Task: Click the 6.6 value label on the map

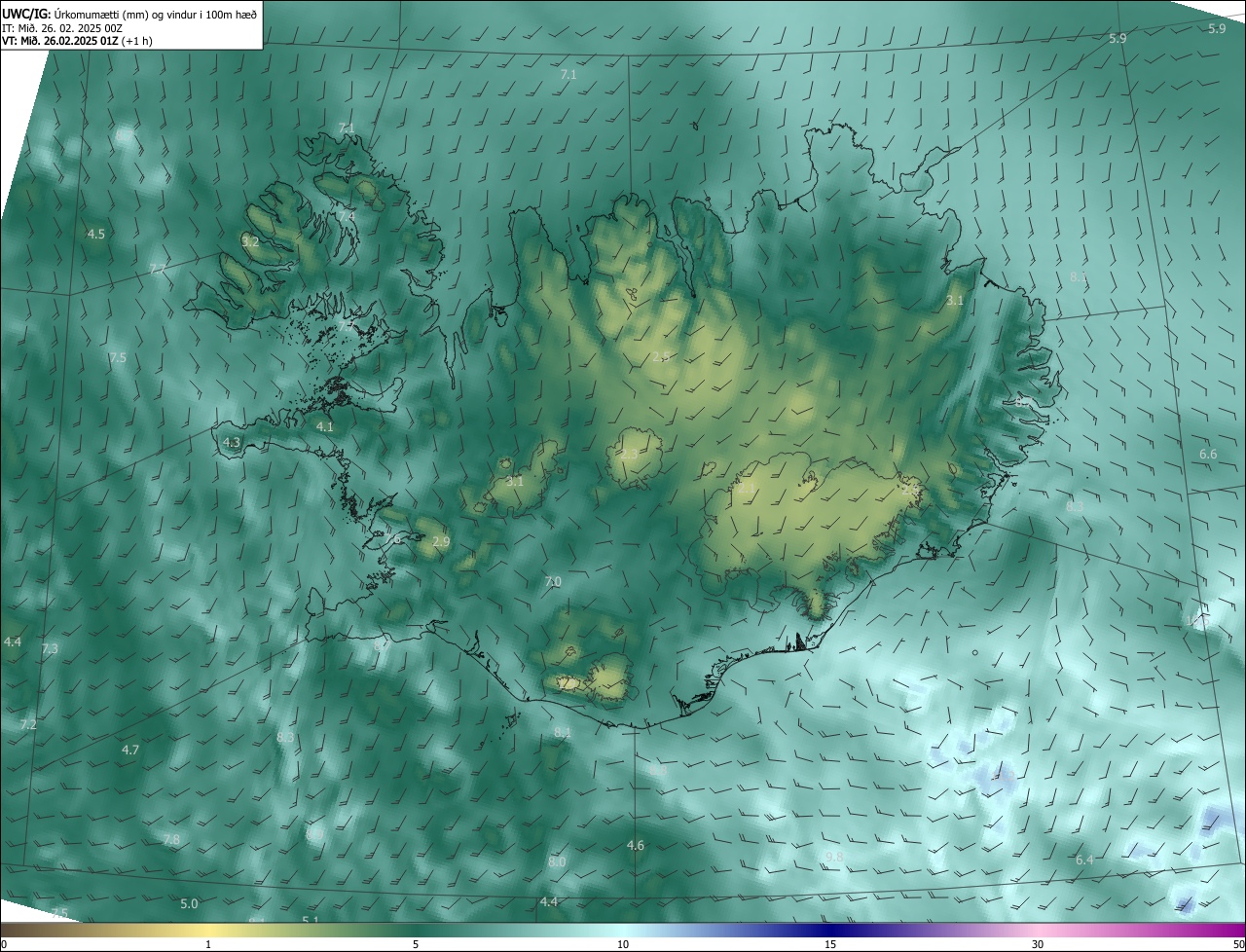Action: [1208, 455]
